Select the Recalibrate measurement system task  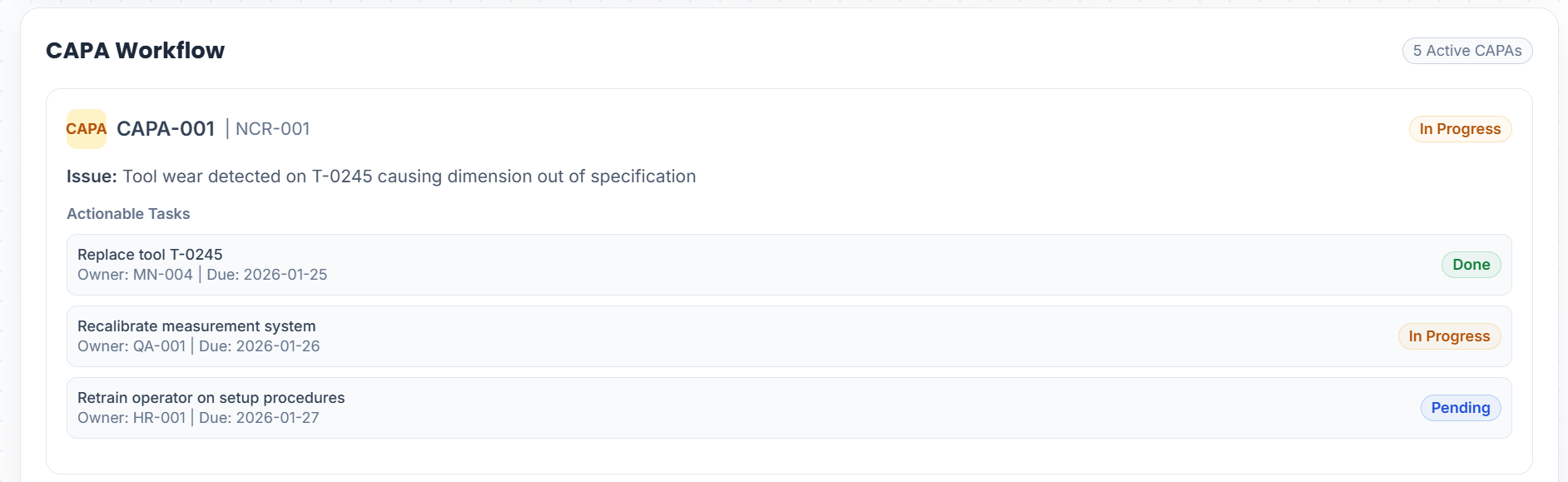point(196,326)
